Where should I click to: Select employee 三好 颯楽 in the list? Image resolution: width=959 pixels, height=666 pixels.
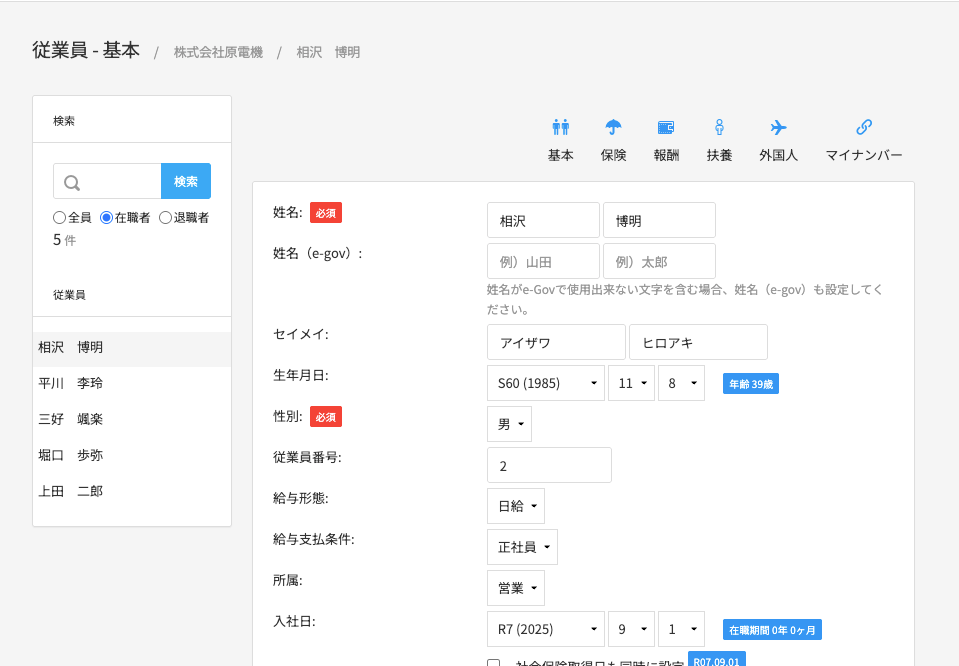[x=132, y=420]
